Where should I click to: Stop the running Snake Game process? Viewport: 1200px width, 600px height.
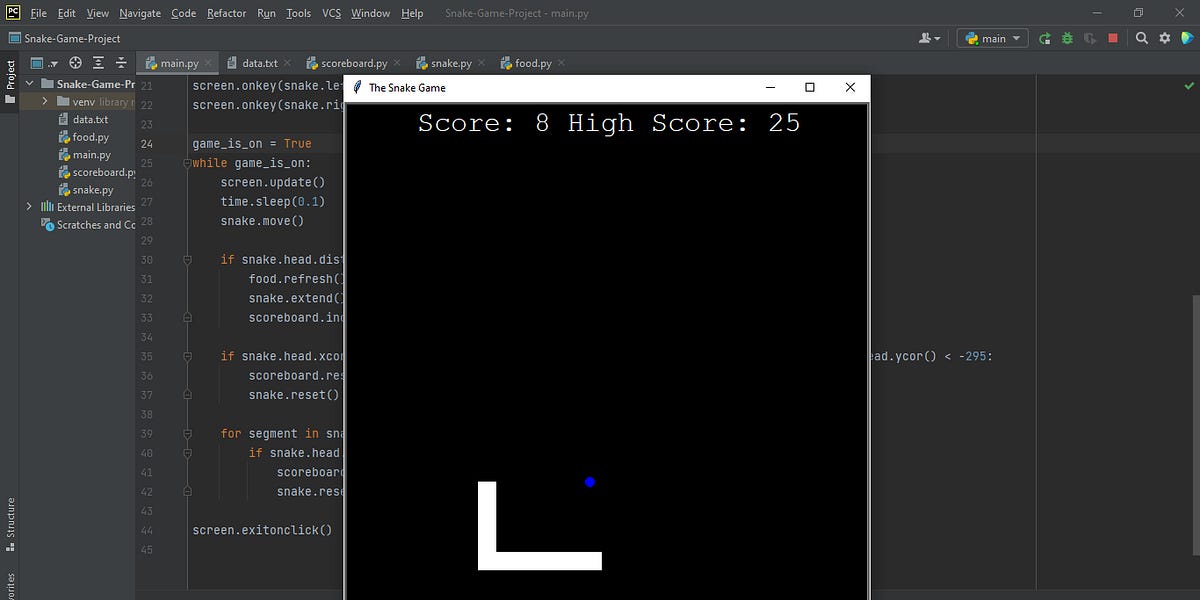click(1112, 37)
